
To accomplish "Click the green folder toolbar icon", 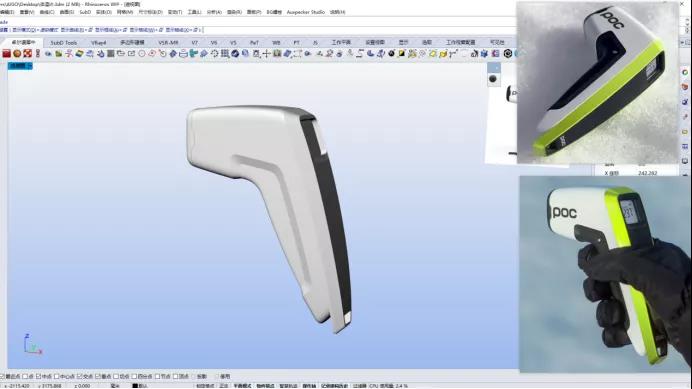I will [x=58, y=53].
